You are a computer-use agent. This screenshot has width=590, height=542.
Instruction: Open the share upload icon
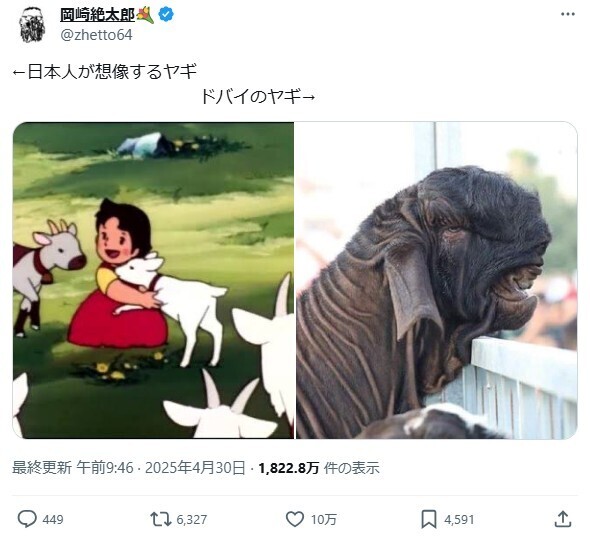(563, 519)
